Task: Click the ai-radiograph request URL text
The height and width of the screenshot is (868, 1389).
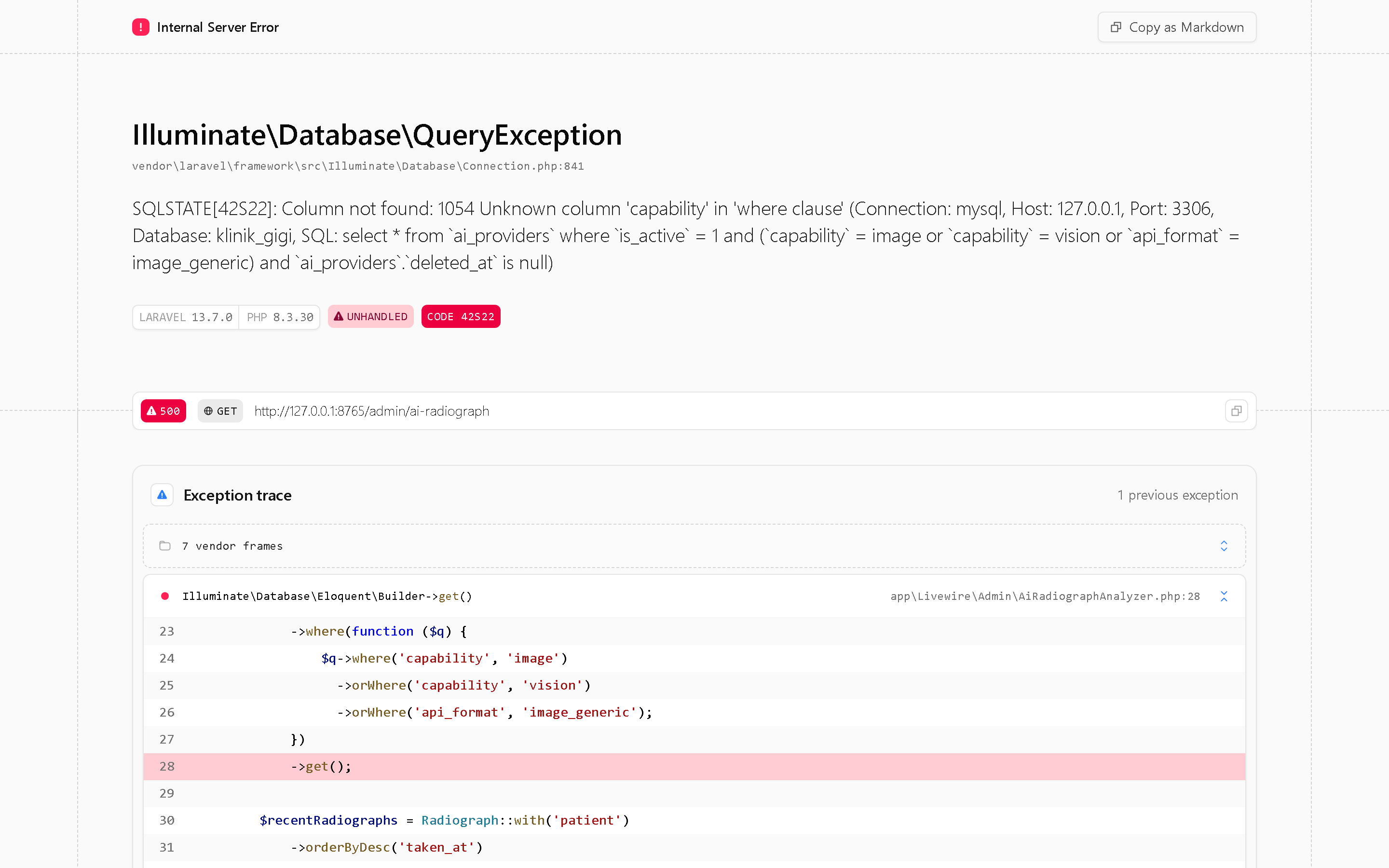Action: click(372, 411)
